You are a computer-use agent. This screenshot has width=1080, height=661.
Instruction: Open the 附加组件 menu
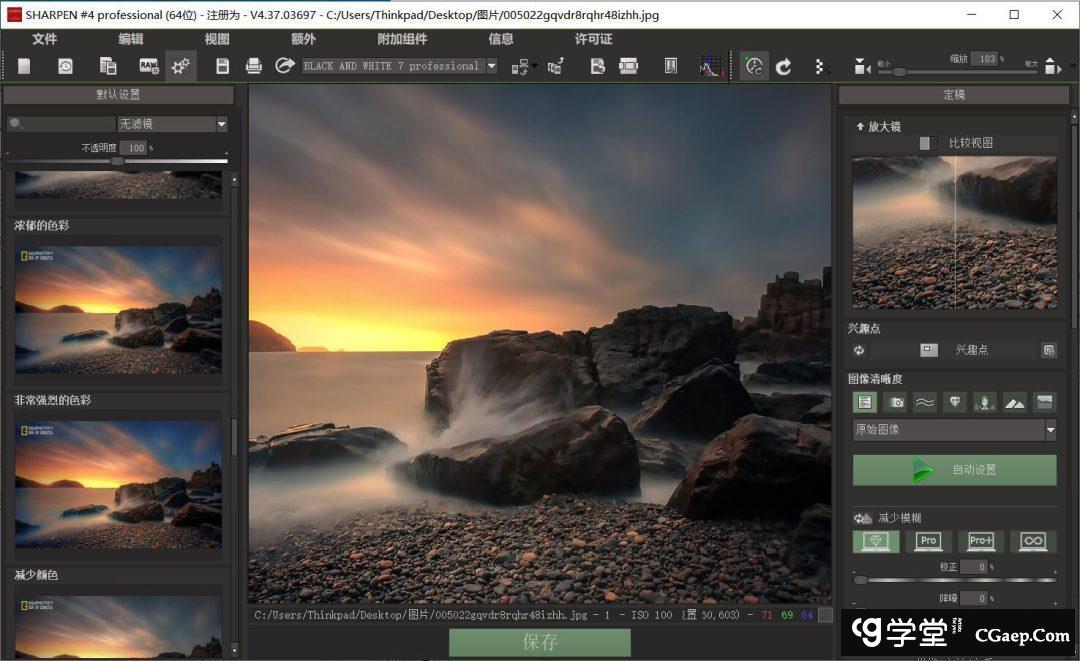tap(402, 39)
